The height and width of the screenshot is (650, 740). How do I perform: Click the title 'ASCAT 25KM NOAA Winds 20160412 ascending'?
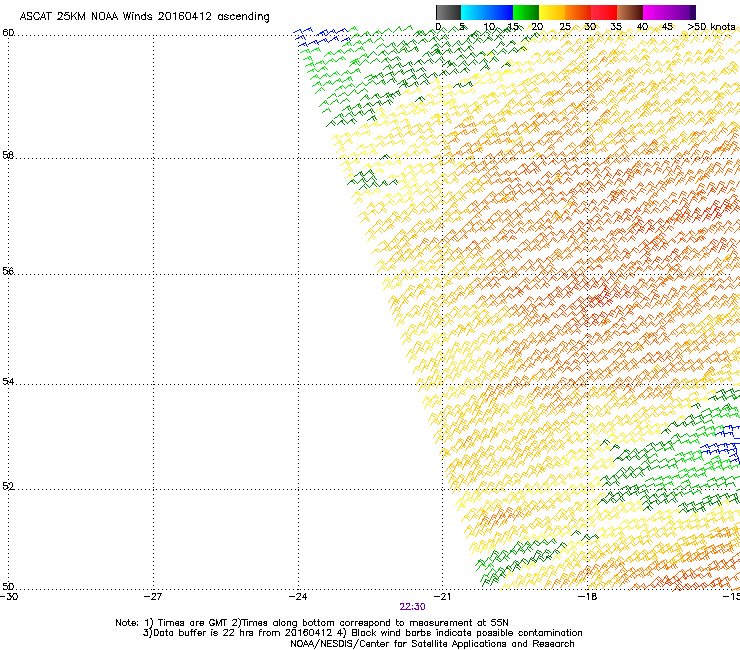pos(144,17)
